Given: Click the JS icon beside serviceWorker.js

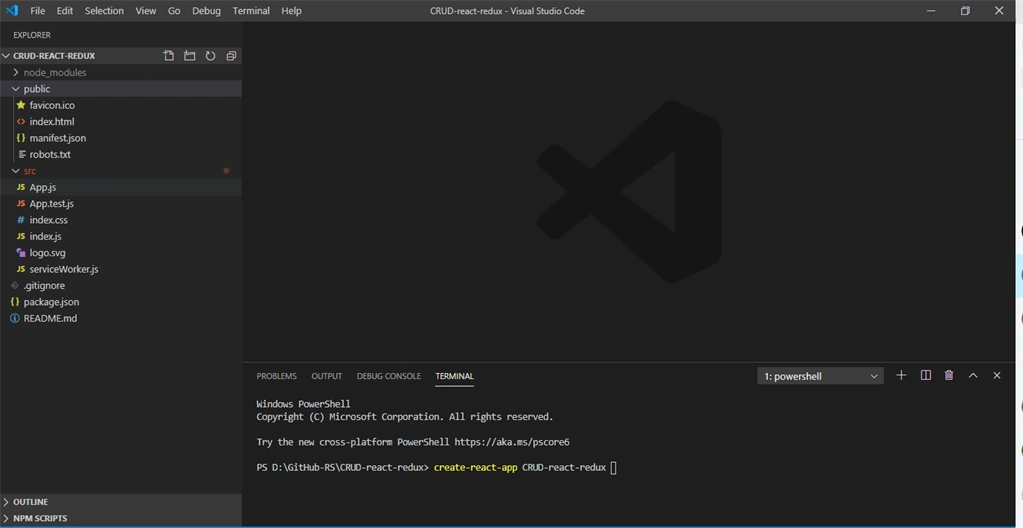Looking at the screenshot, I should tap(21, 269).
